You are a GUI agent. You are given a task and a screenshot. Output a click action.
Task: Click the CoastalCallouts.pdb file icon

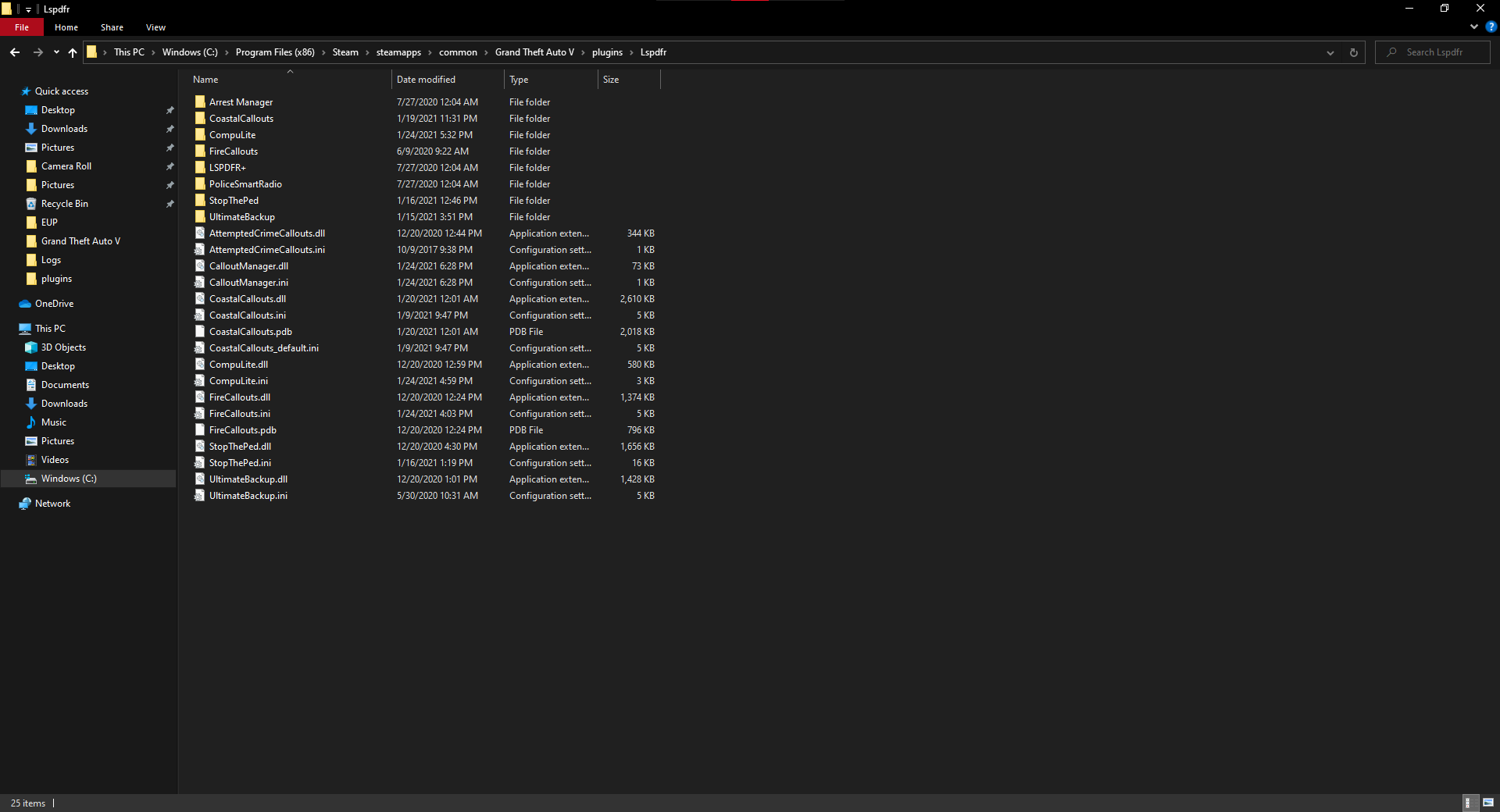[x=200, y=332]
